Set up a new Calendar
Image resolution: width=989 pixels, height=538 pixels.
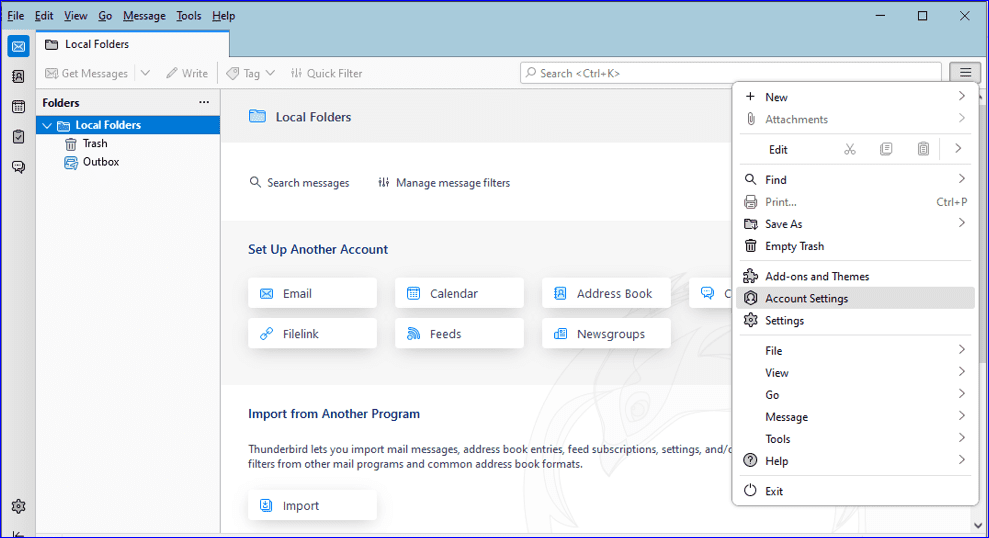pyautogui.click(x=459, y=293)
